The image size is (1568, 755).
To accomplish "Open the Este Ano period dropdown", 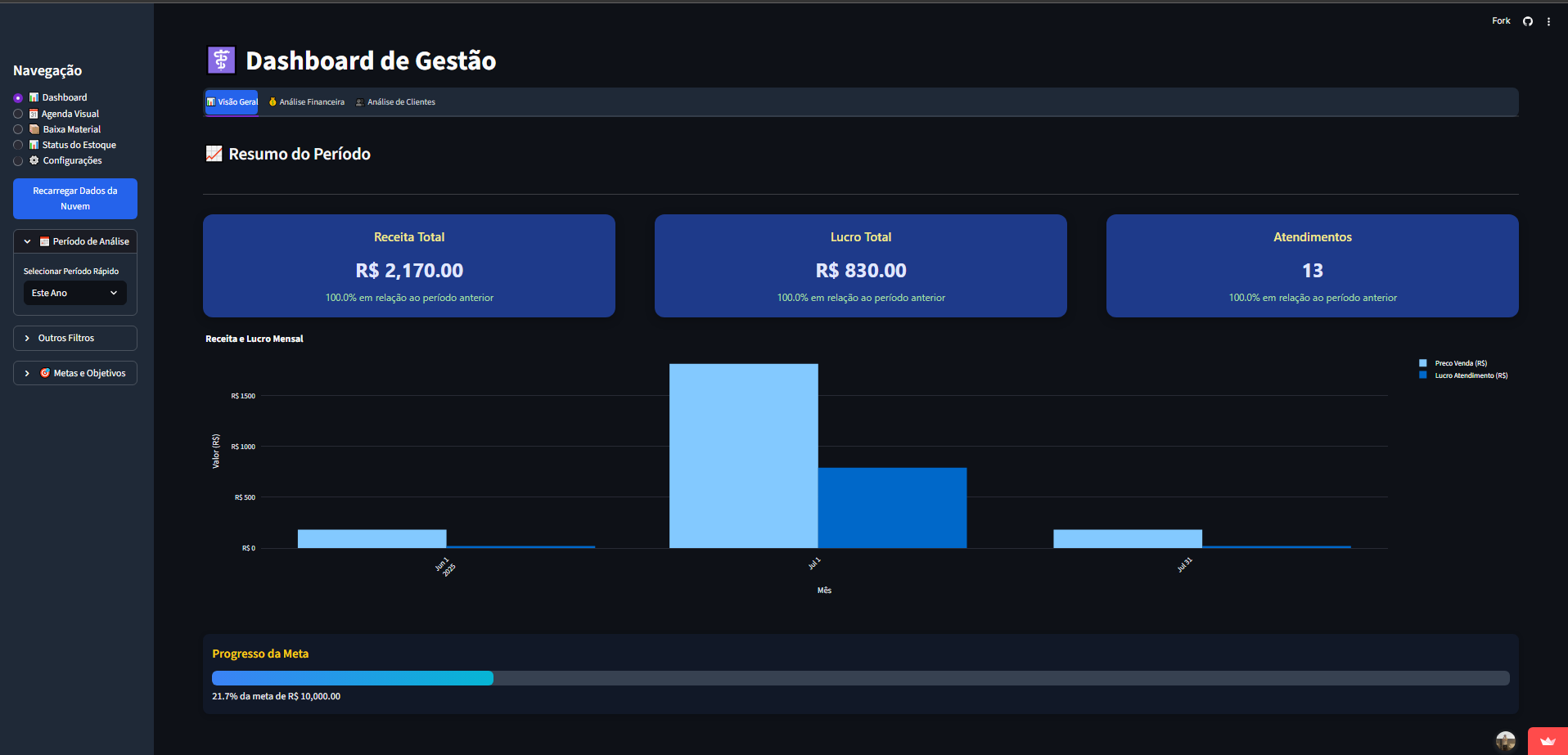I will click(x=74, y=293).
